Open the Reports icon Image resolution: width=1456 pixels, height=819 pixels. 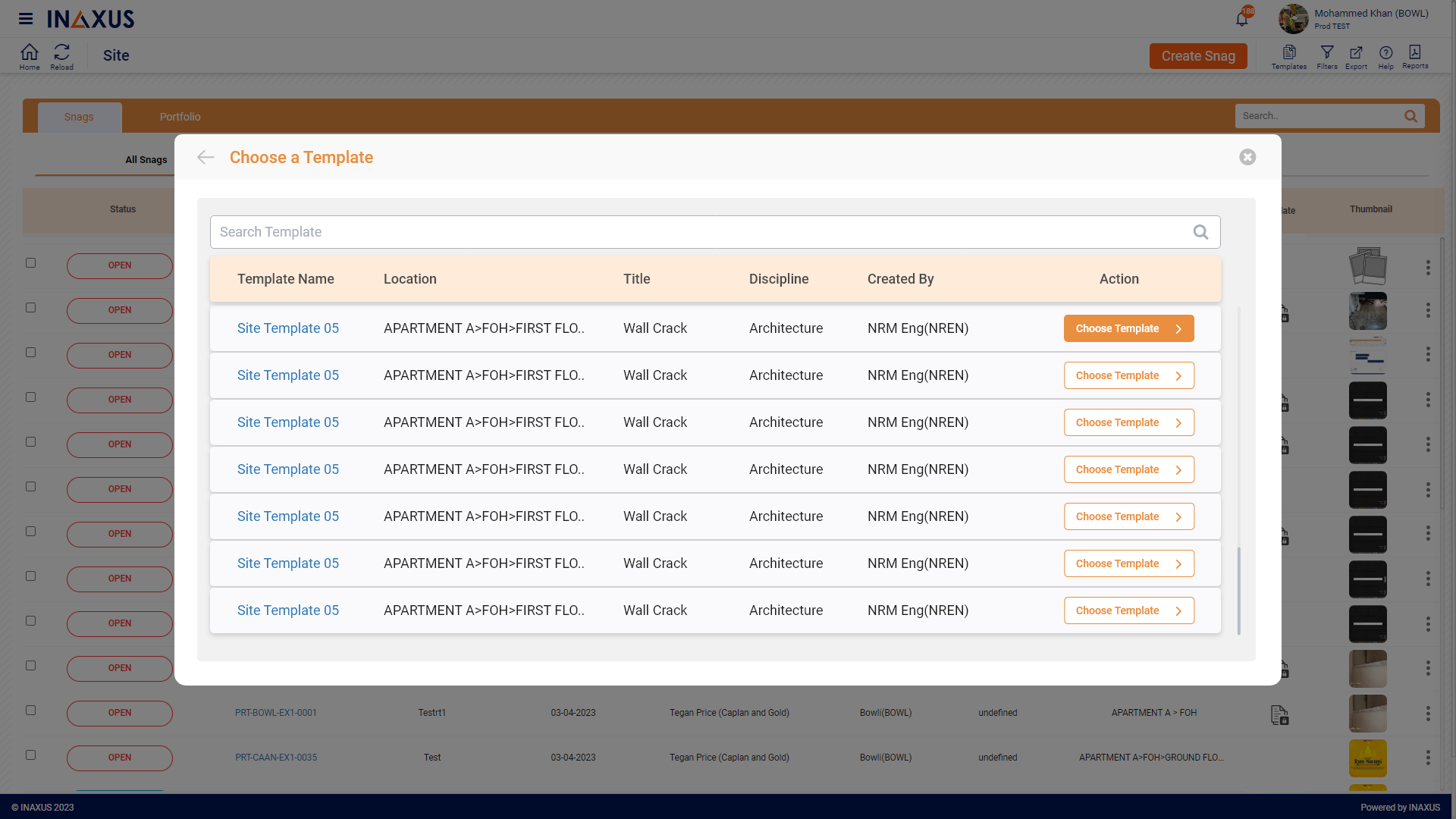coord(1414,55)
